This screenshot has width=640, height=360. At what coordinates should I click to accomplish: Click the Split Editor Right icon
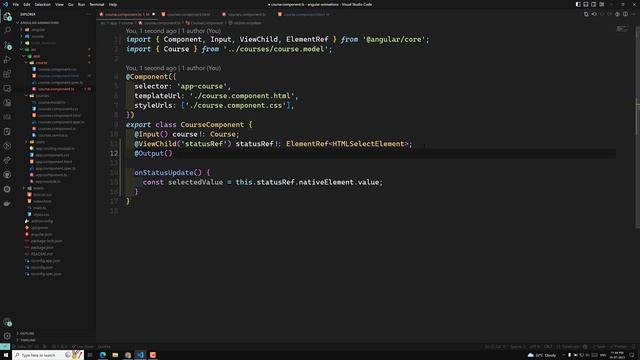(x=625, y=14)
